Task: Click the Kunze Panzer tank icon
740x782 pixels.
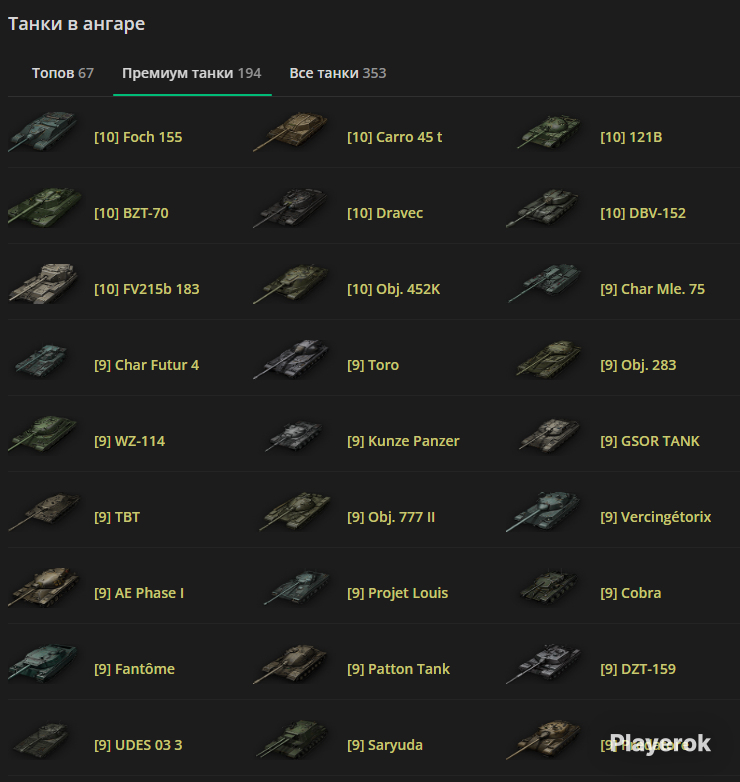Action: pos(294,435)
